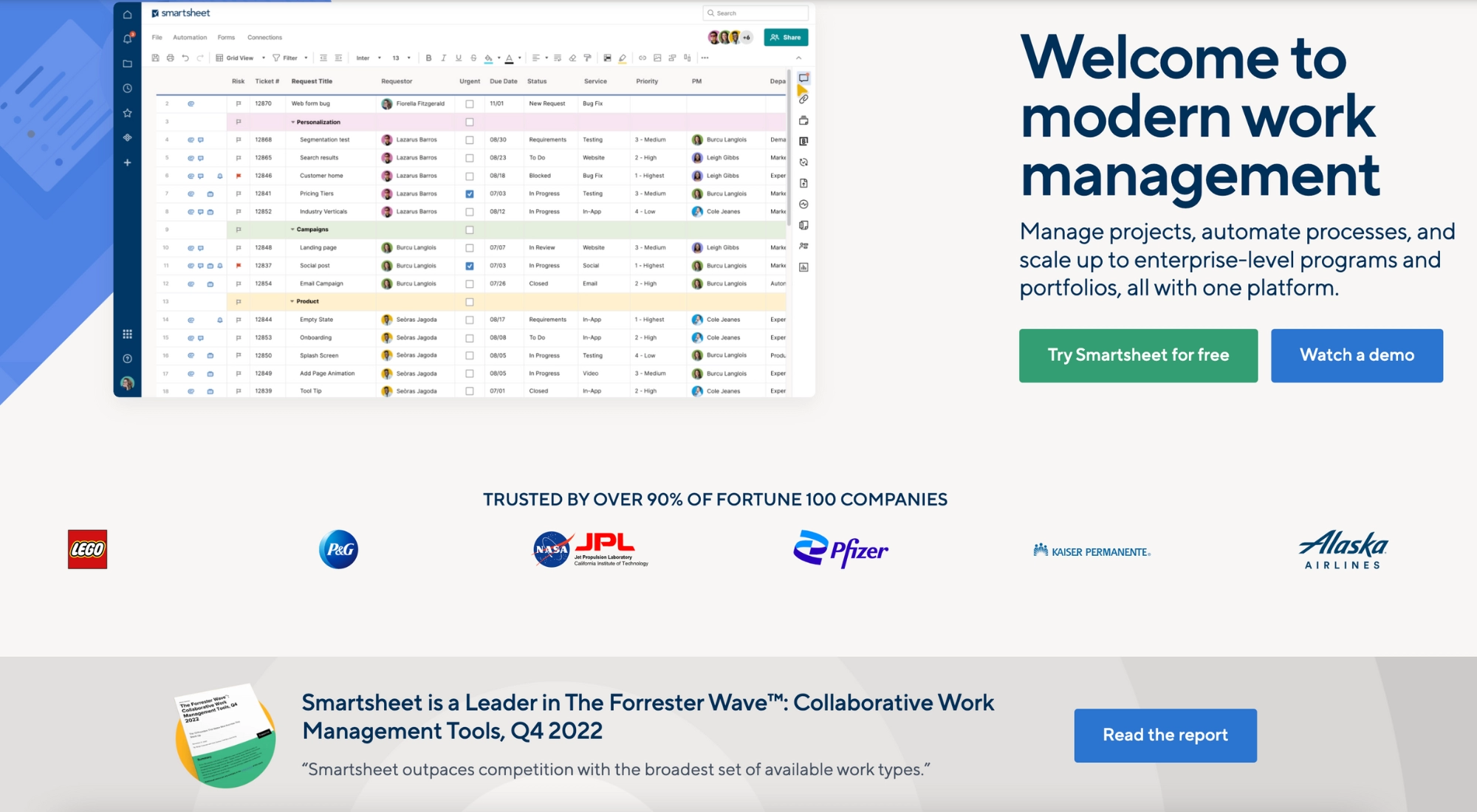Click Try Smartsheet for free button
This screenshot has height=812, width=1477.
[1138, 355]
